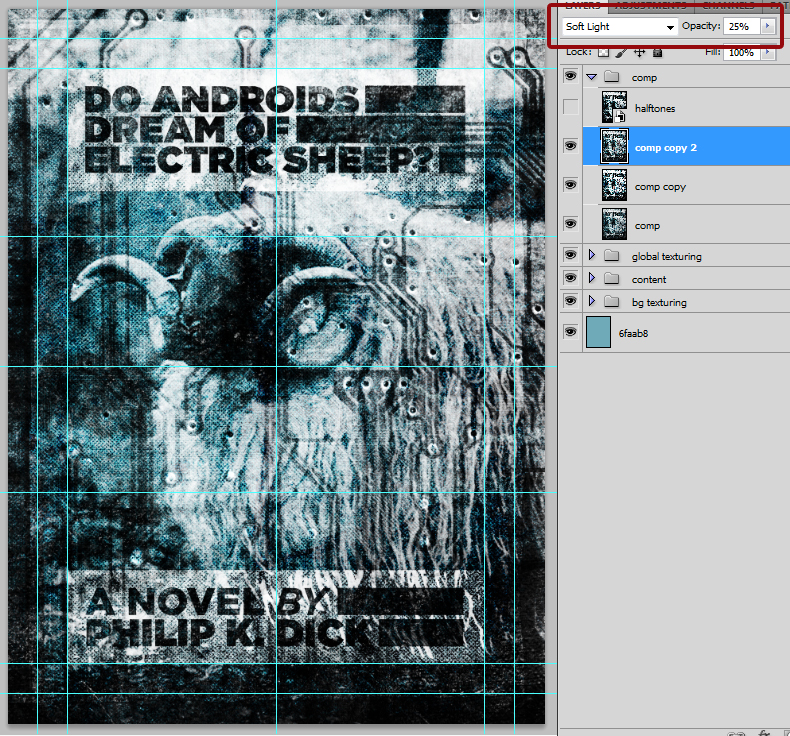Open the Soft Light blend mode dropdown

[619, 27]
